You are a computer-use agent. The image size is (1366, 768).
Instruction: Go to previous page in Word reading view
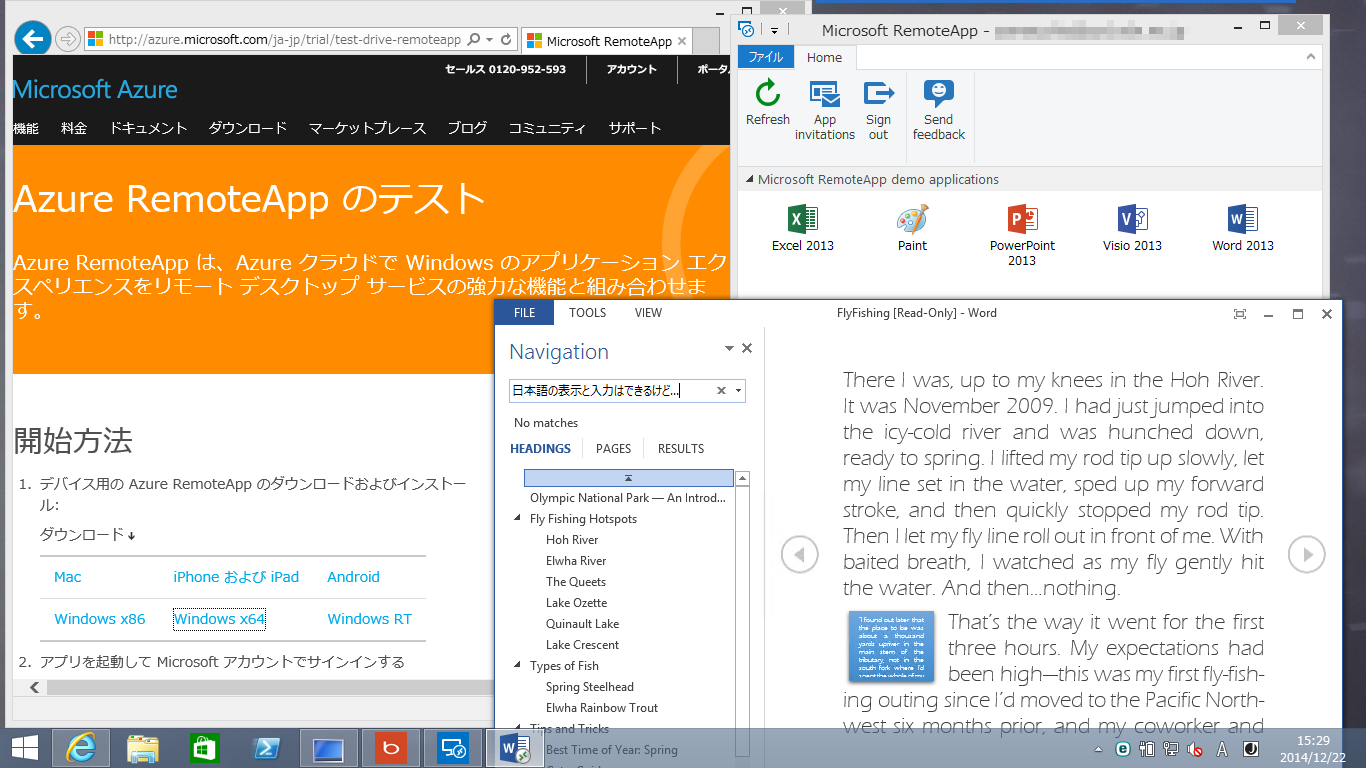[x=799, y=554]
